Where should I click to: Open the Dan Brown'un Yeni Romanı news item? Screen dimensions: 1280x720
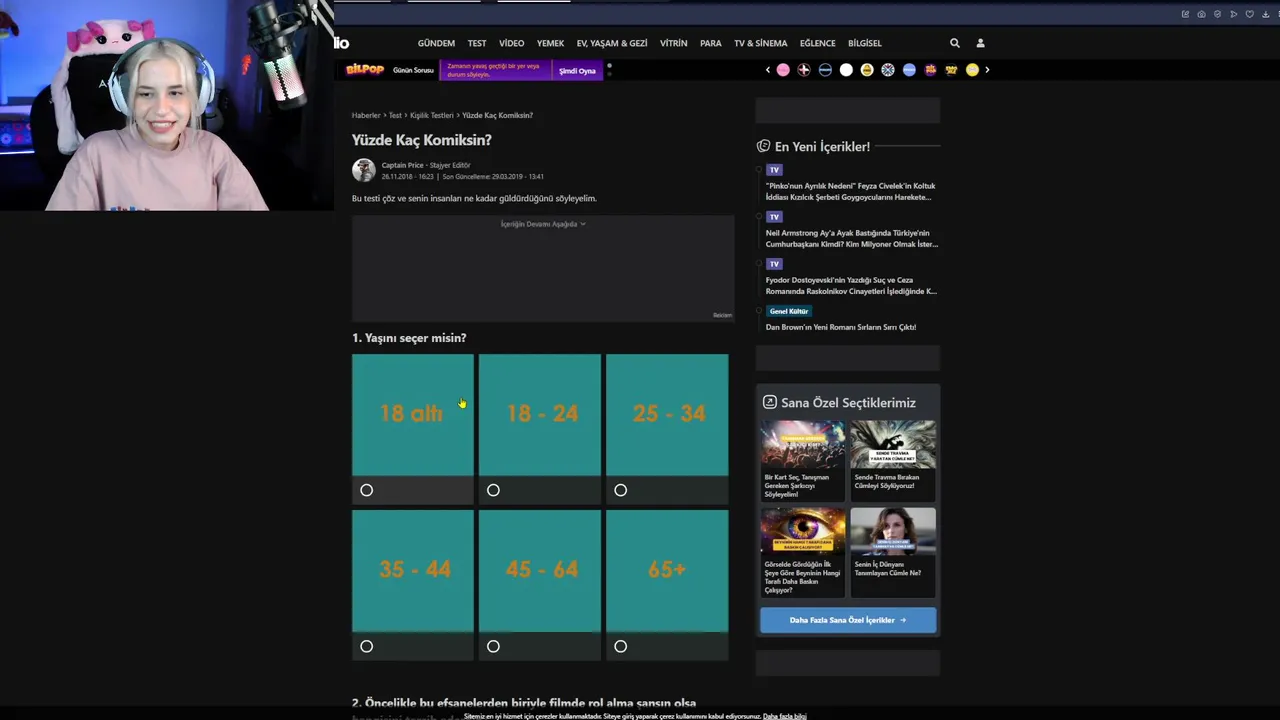click(x=841, y=327)
